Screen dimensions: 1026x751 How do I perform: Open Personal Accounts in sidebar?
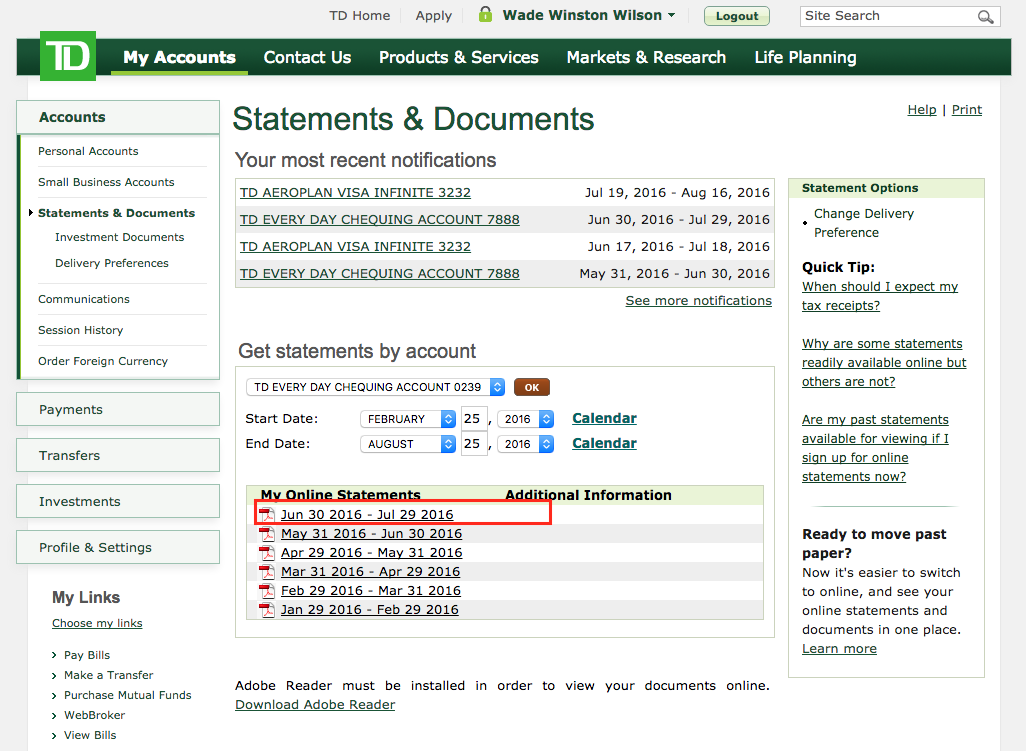click(88, 151)
